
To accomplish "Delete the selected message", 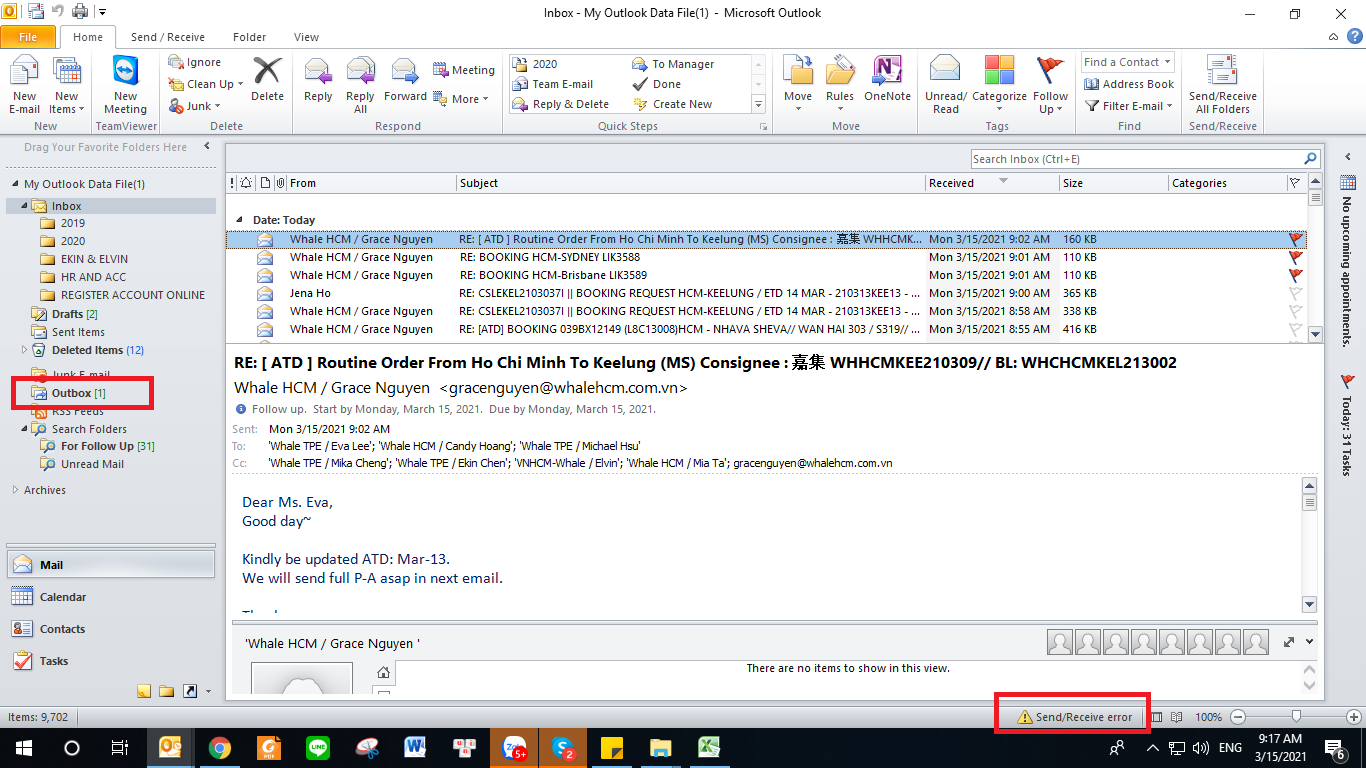I will point(267,79).
